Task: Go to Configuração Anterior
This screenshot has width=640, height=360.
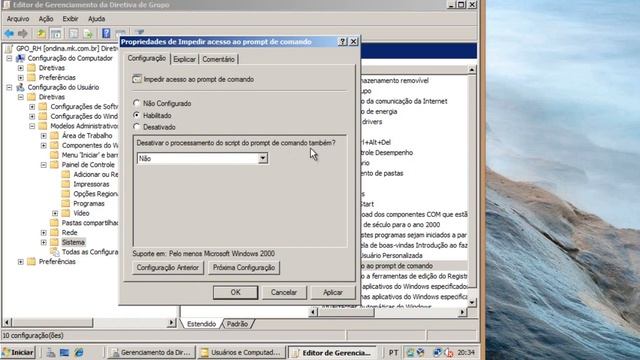Action: click(168, 268)
